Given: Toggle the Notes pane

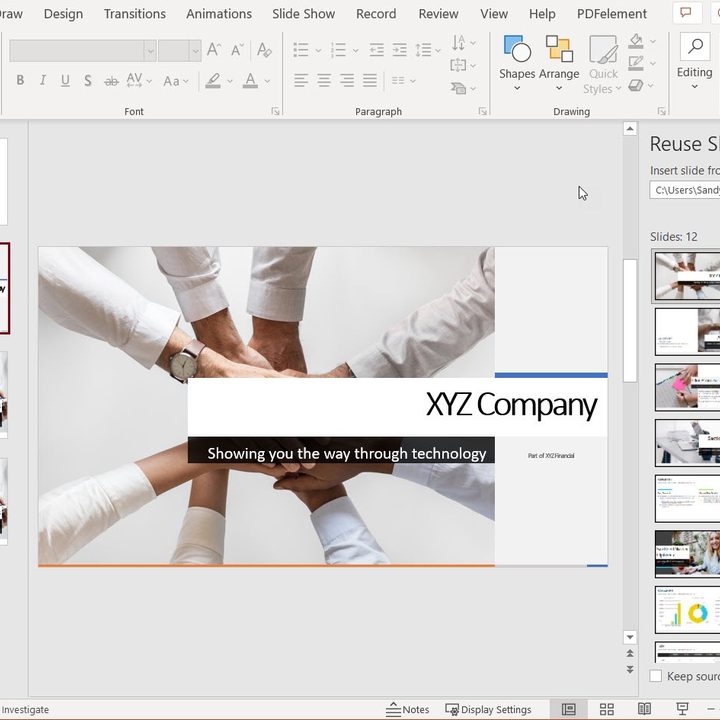Looking at the screenshot, I should 408,709.
